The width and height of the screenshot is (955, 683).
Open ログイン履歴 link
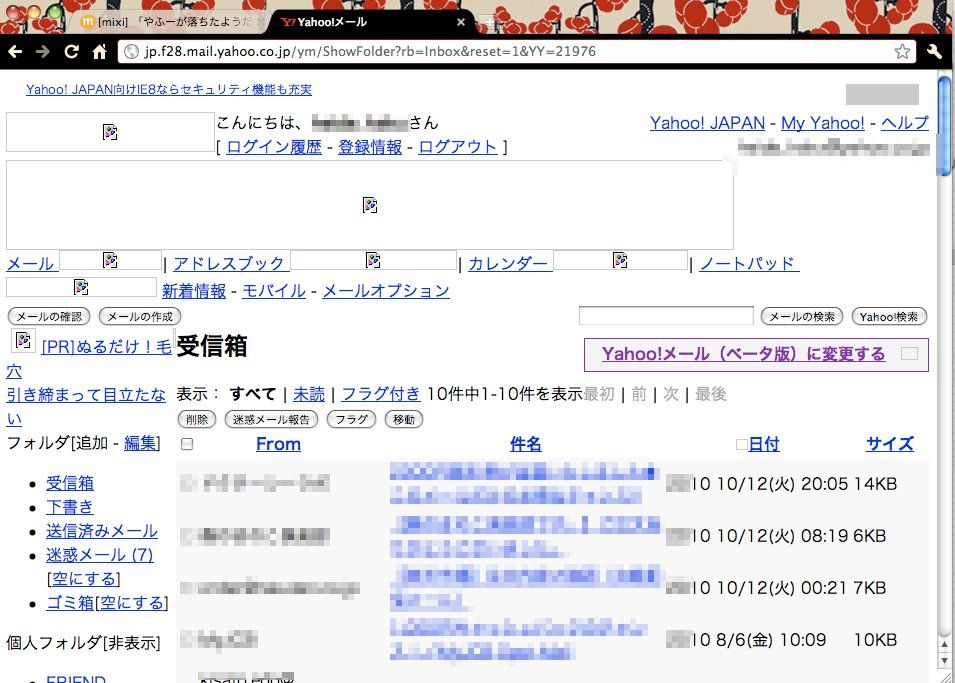click(x=274, y=147)
